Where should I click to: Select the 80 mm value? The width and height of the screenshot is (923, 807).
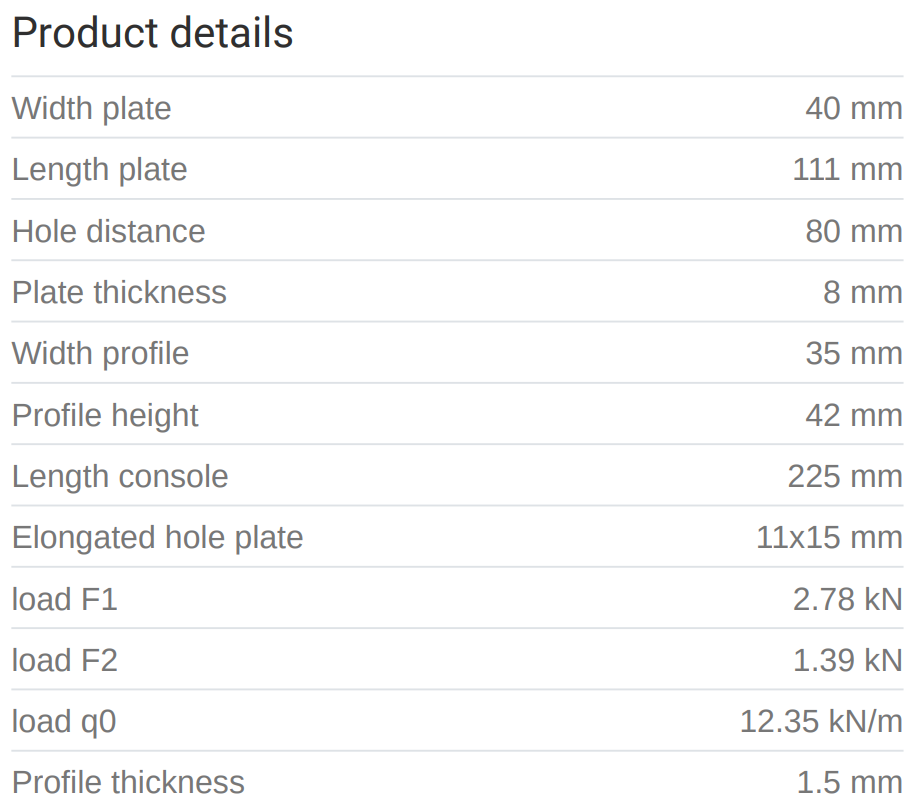pyautogui.click(x=853, y=231)
